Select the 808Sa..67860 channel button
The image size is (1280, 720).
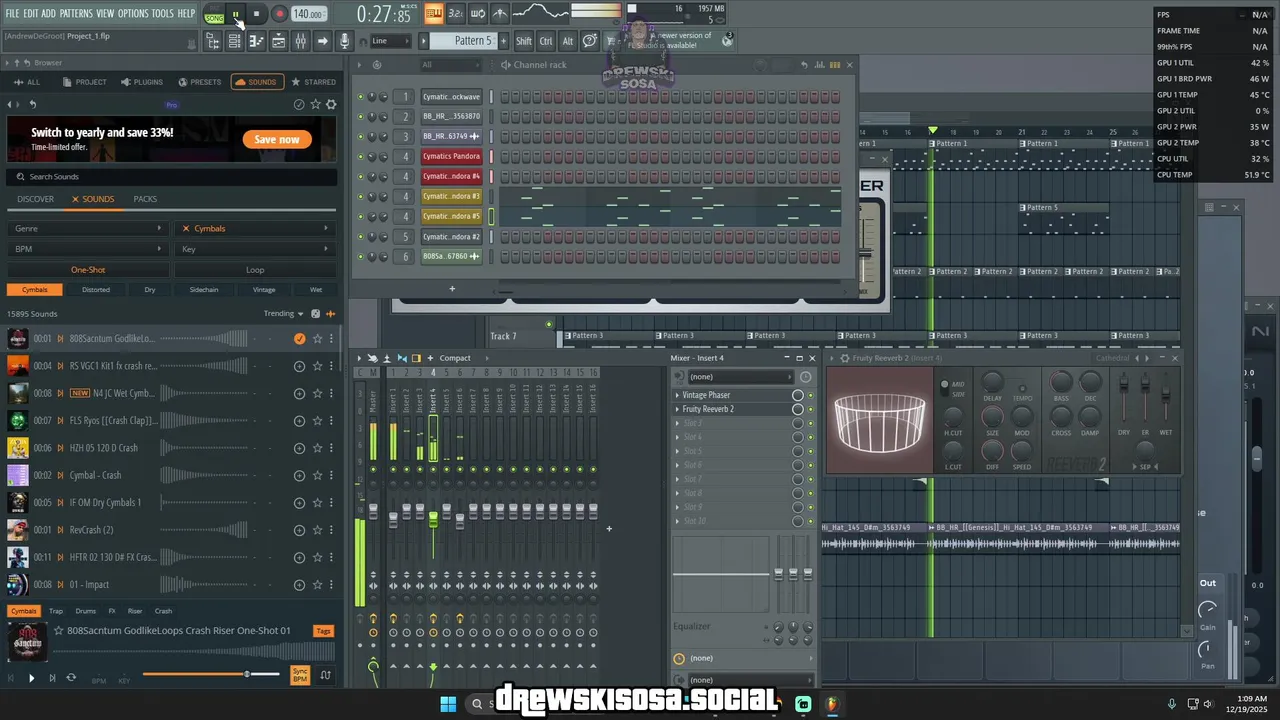point(451,256)
